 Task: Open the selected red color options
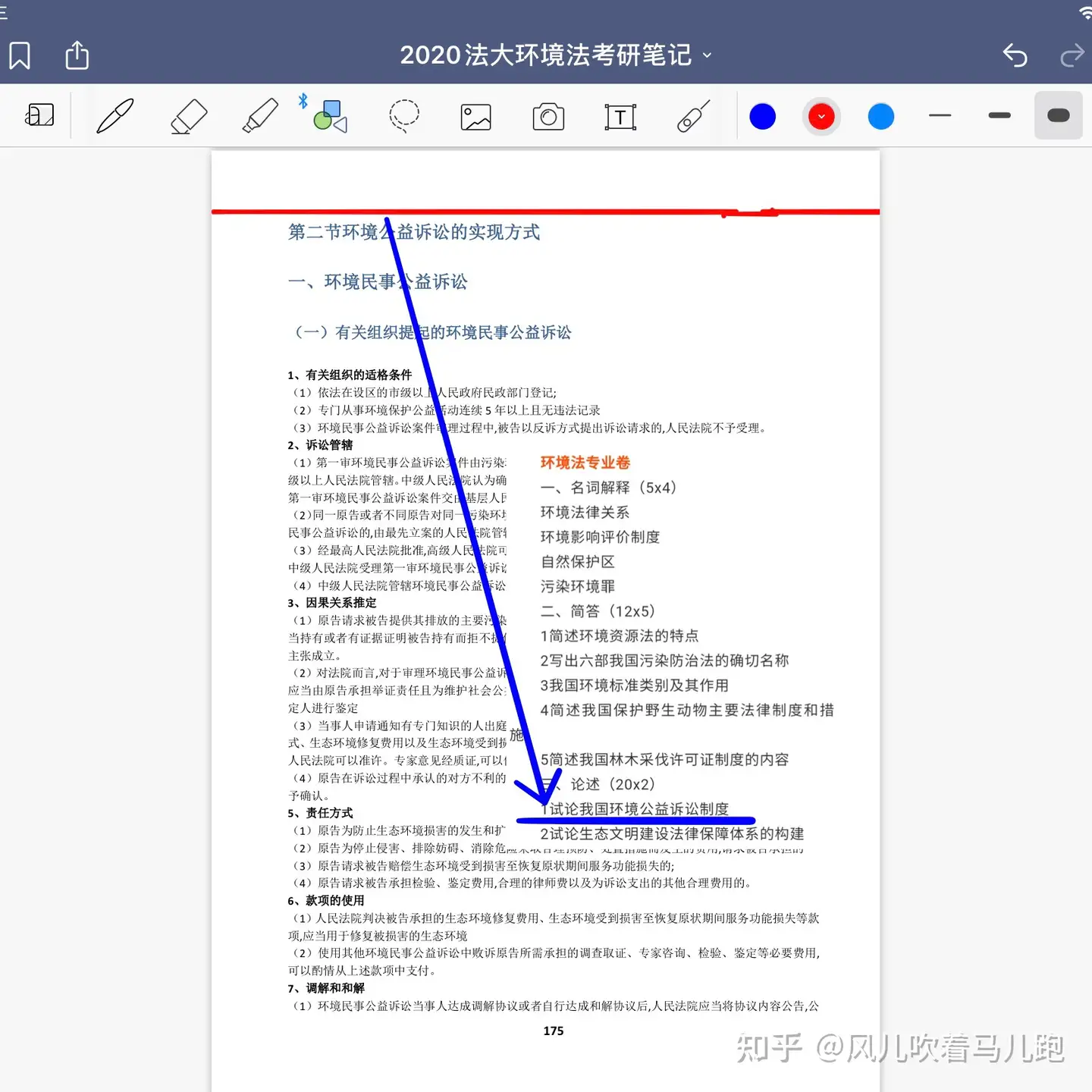pyautogui.click(x=821, y=116)
